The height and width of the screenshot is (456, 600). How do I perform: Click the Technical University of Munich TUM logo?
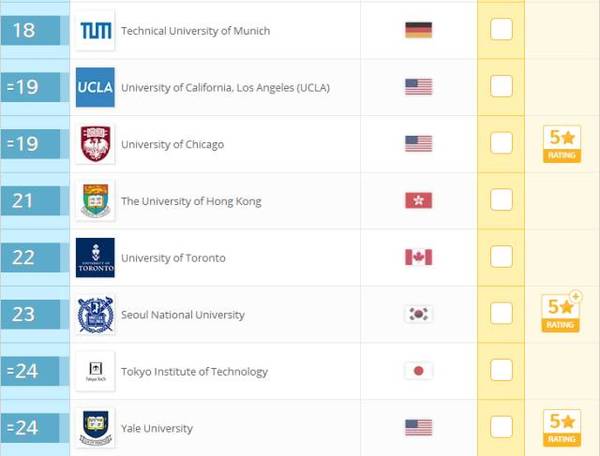pyautogui.click(x=95, y=31)
